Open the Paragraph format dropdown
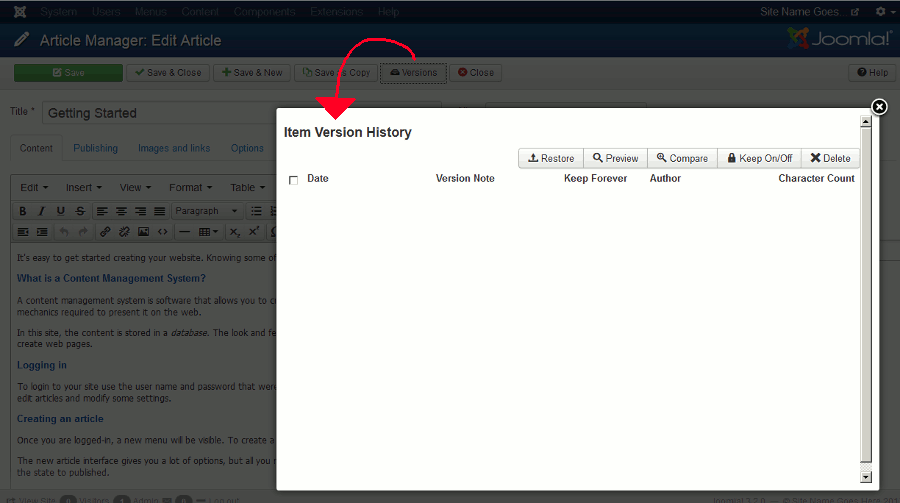The image size is (900, 503). point(207,211)
